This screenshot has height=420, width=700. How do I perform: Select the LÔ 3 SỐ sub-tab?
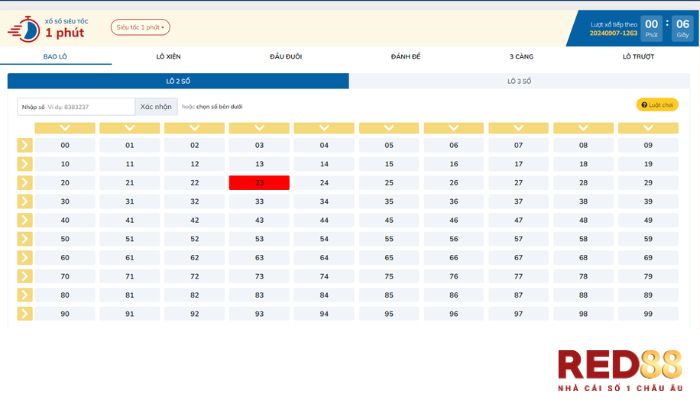point(519,81)
